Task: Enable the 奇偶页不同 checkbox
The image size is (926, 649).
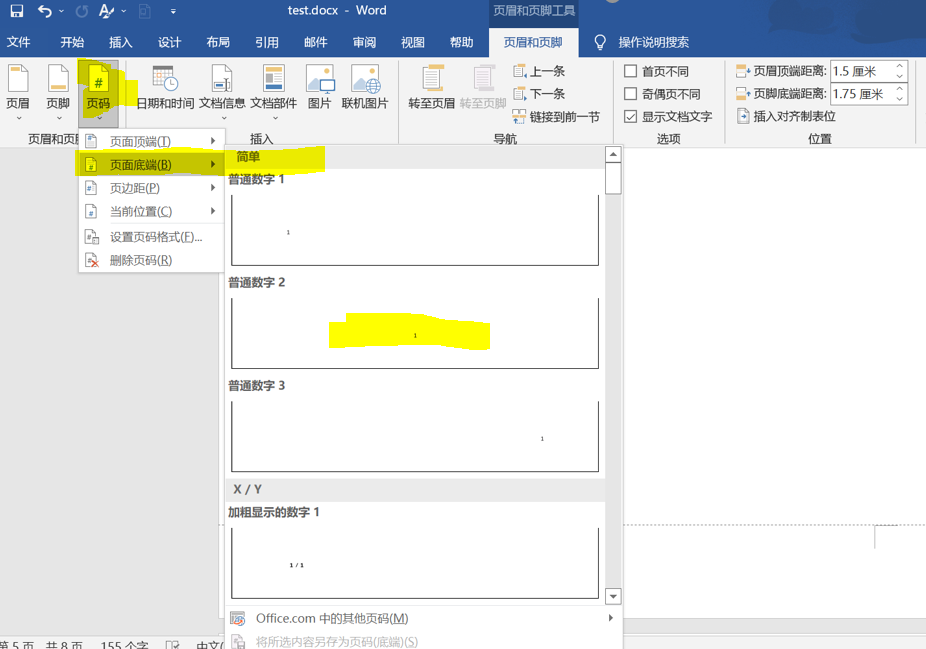Action: pos(631,94)
